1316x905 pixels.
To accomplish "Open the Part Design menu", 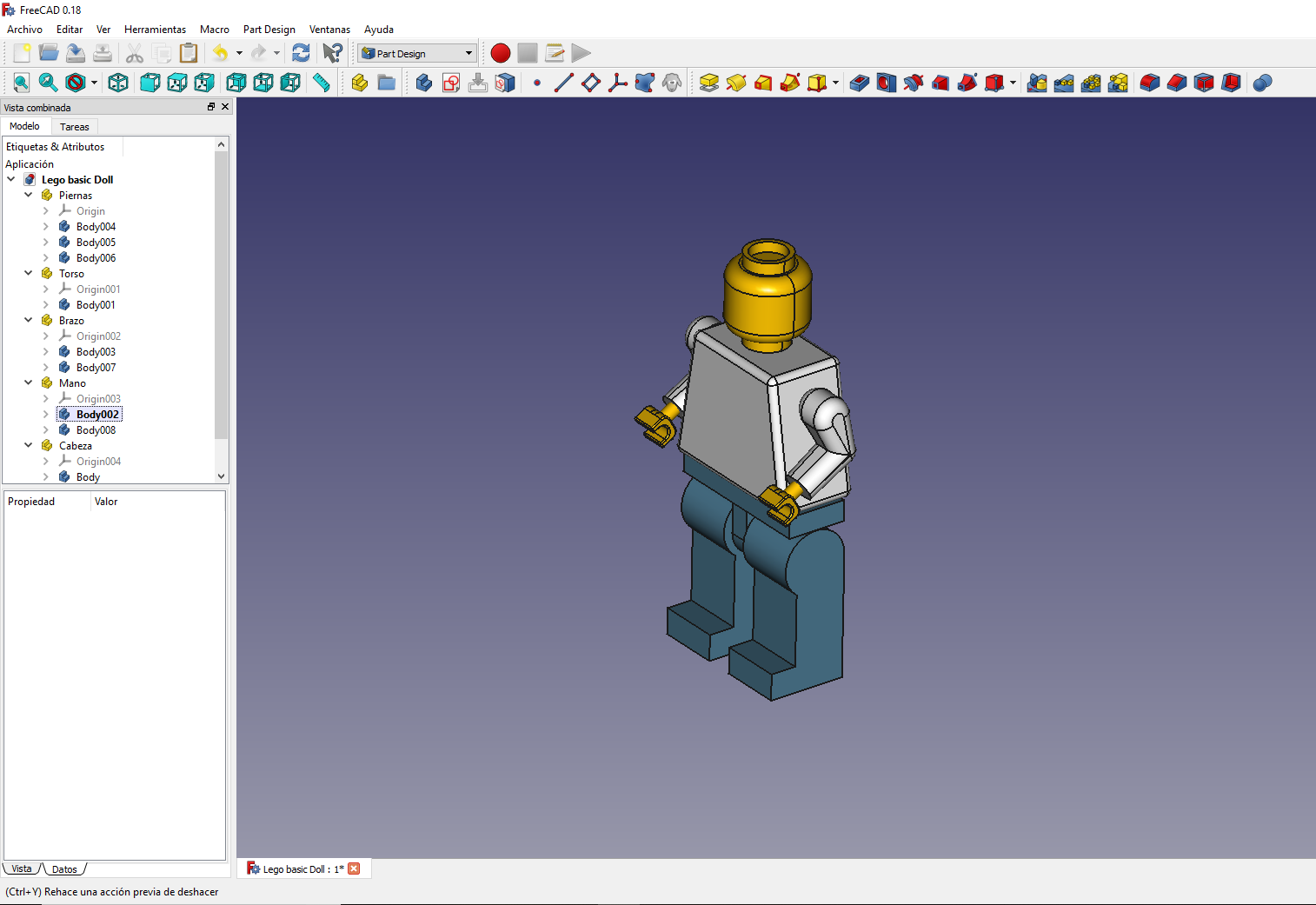I will pyautogui.click(x=269, y=29).
